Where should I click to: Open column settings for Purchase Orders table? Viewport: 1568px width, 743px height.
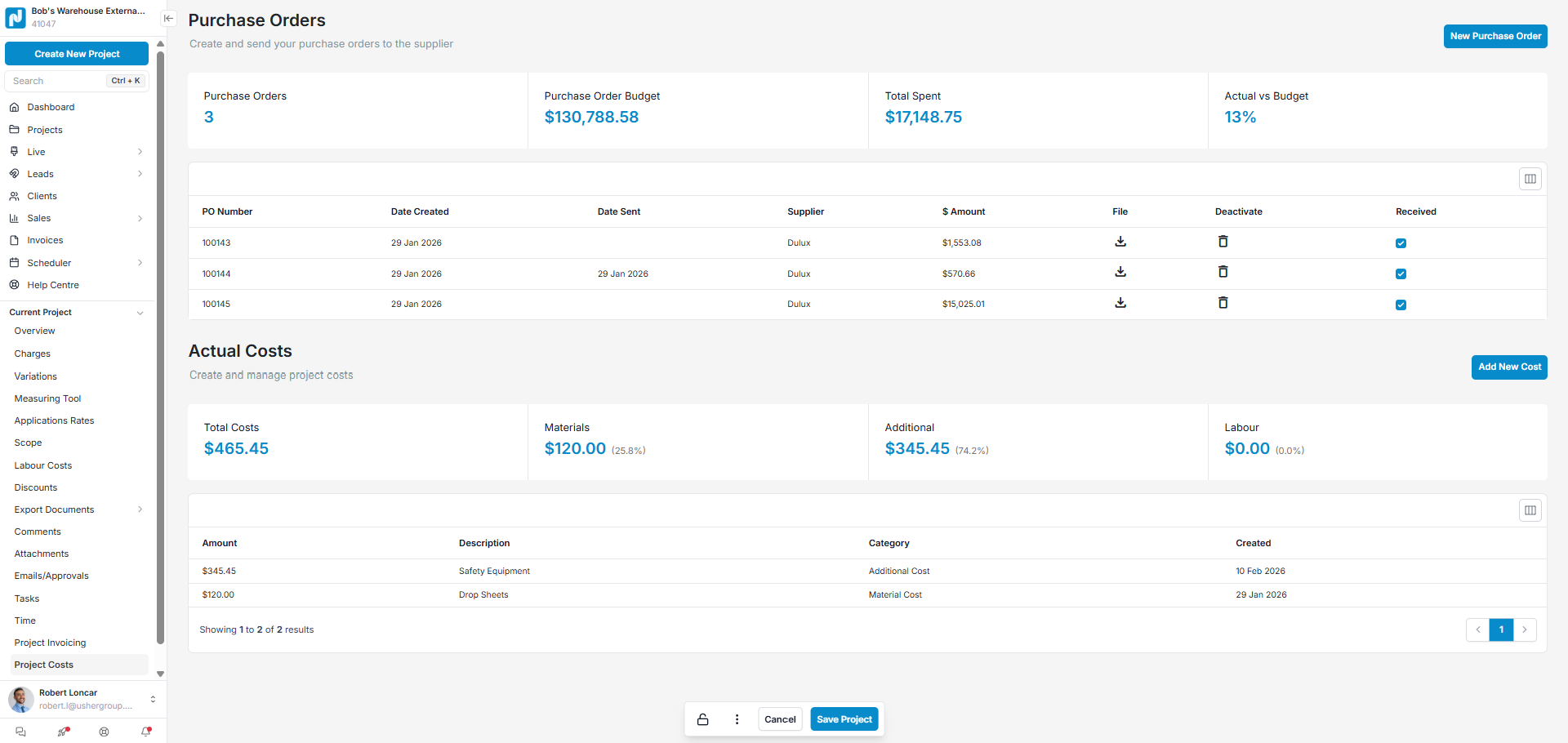[x=1530, y=179]
